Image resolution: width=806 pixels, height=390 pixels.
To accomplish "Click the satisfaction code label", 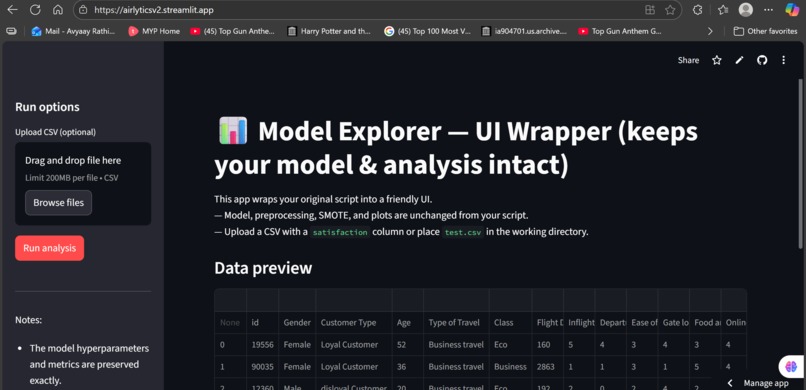I will (x=340, y=232).
